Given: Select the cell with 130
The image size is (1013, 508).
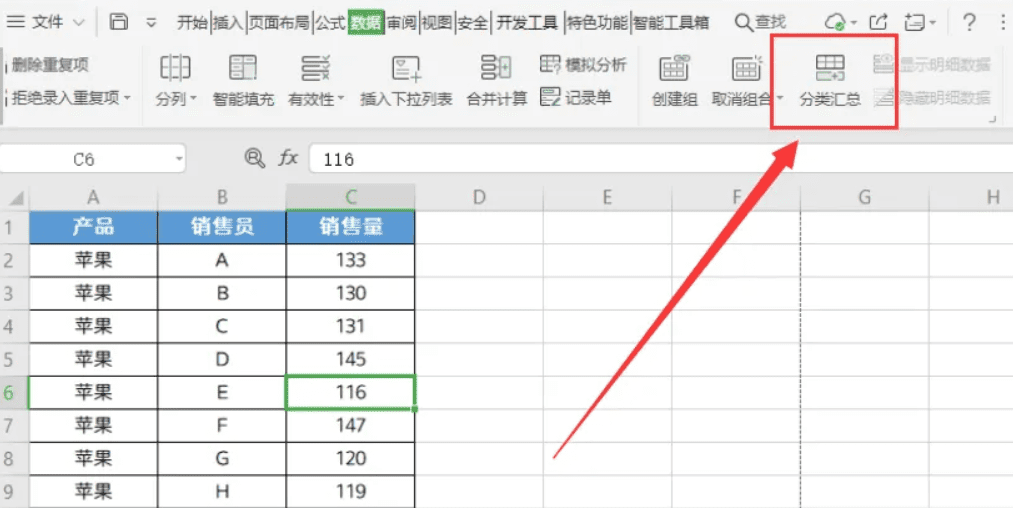Looking at the screenshot, I should coord(351,293).
